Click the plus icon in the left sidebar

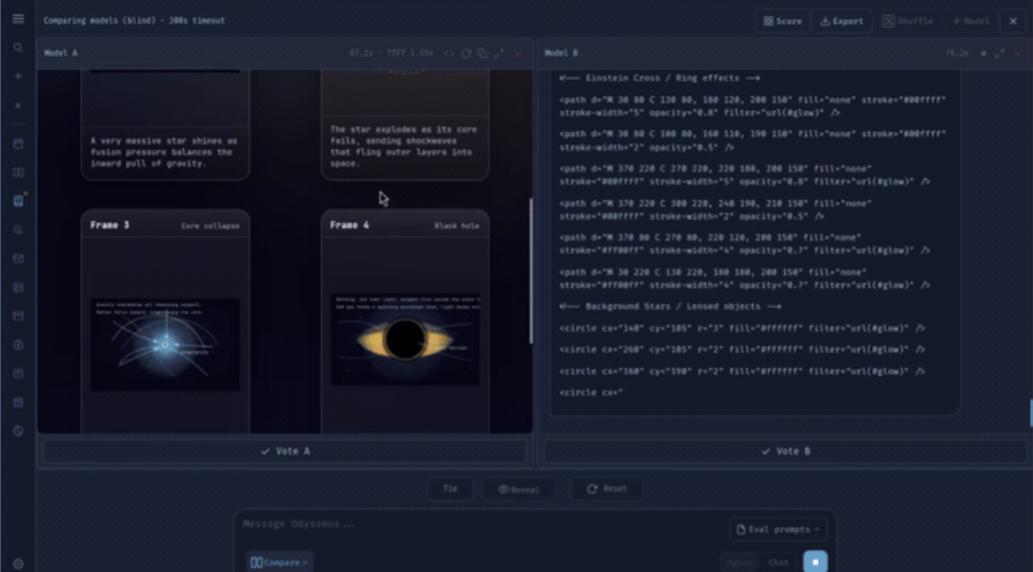pos(18,76)
